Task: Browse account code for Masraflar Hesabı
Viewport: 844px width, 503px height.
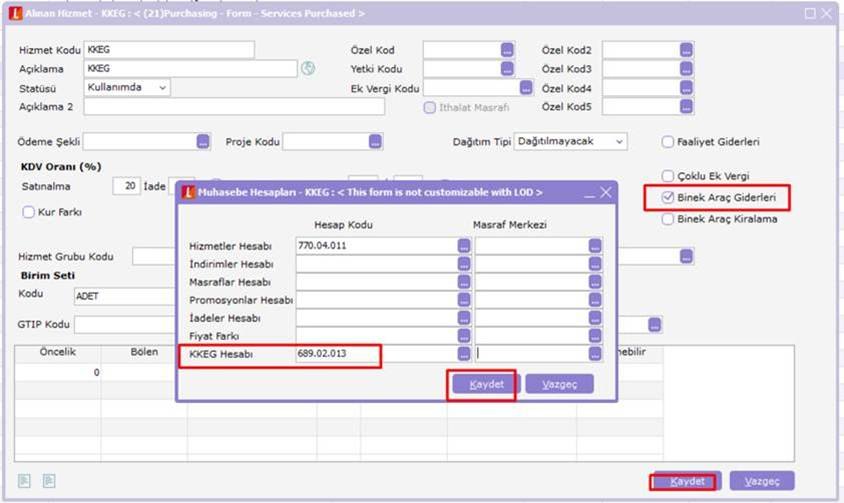Action: point(464,282)
